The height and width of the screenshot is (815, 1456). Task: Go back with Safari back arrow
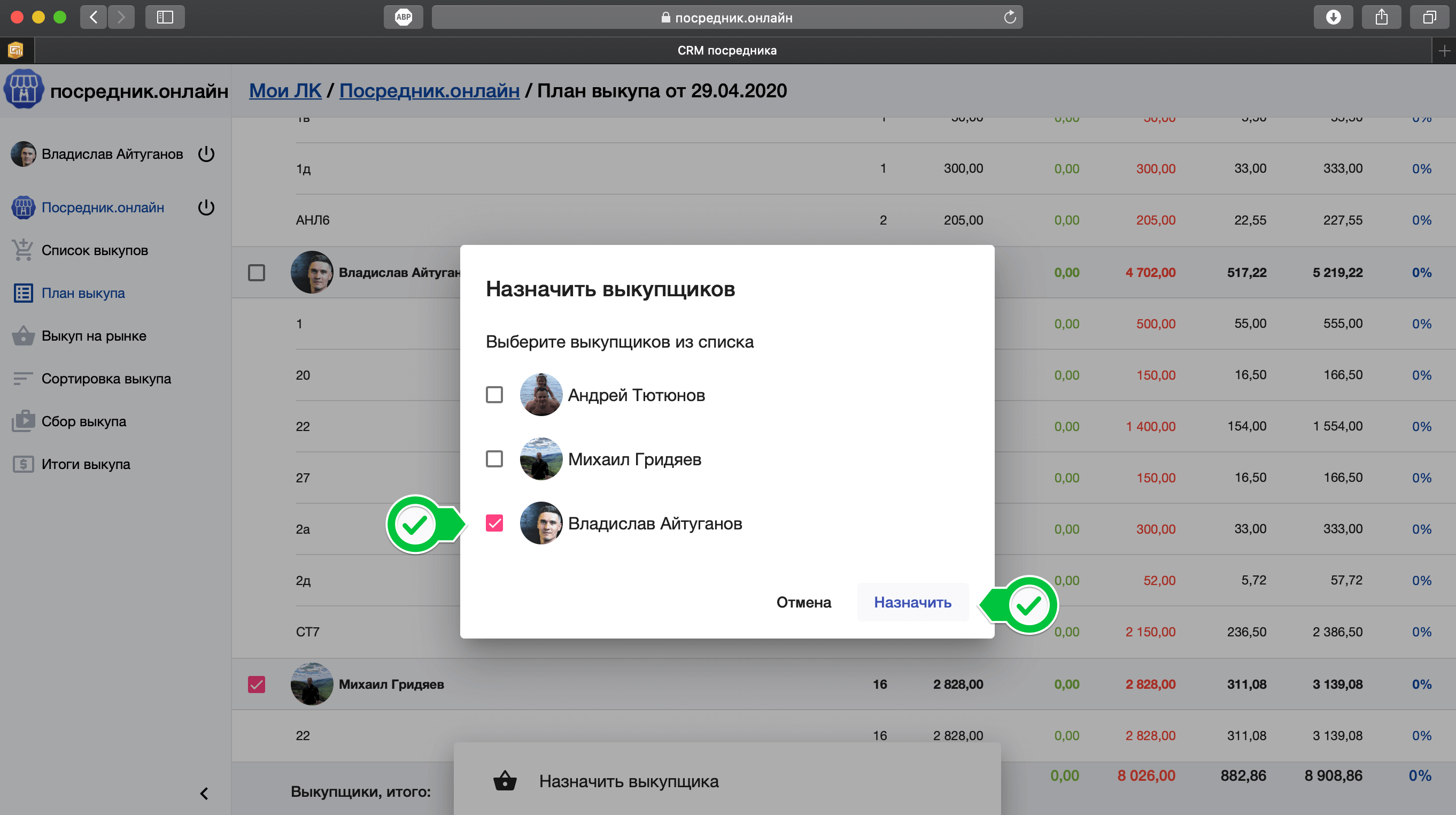click(94, 17)
